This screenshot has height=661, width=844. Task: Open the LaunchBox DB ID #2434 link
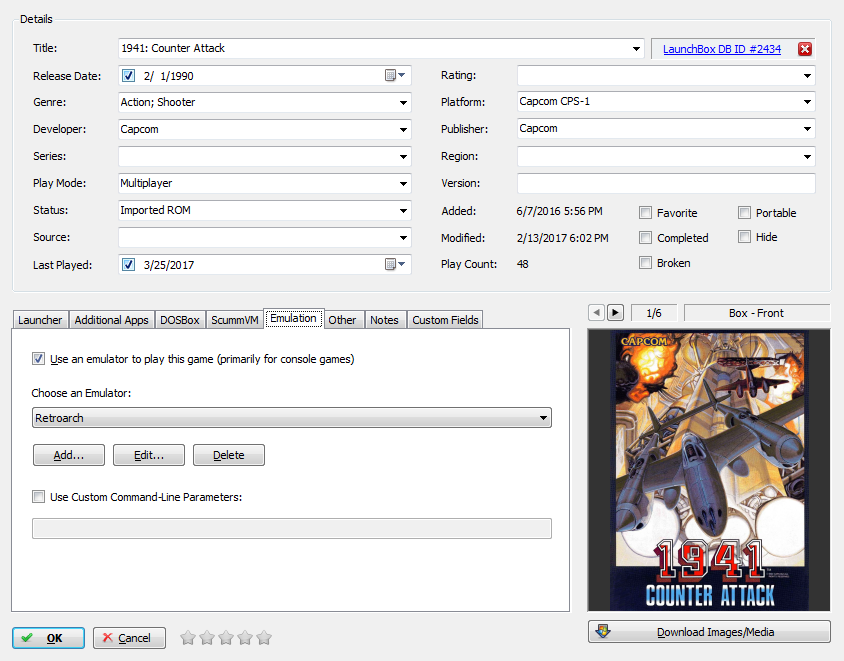point(722,49)
